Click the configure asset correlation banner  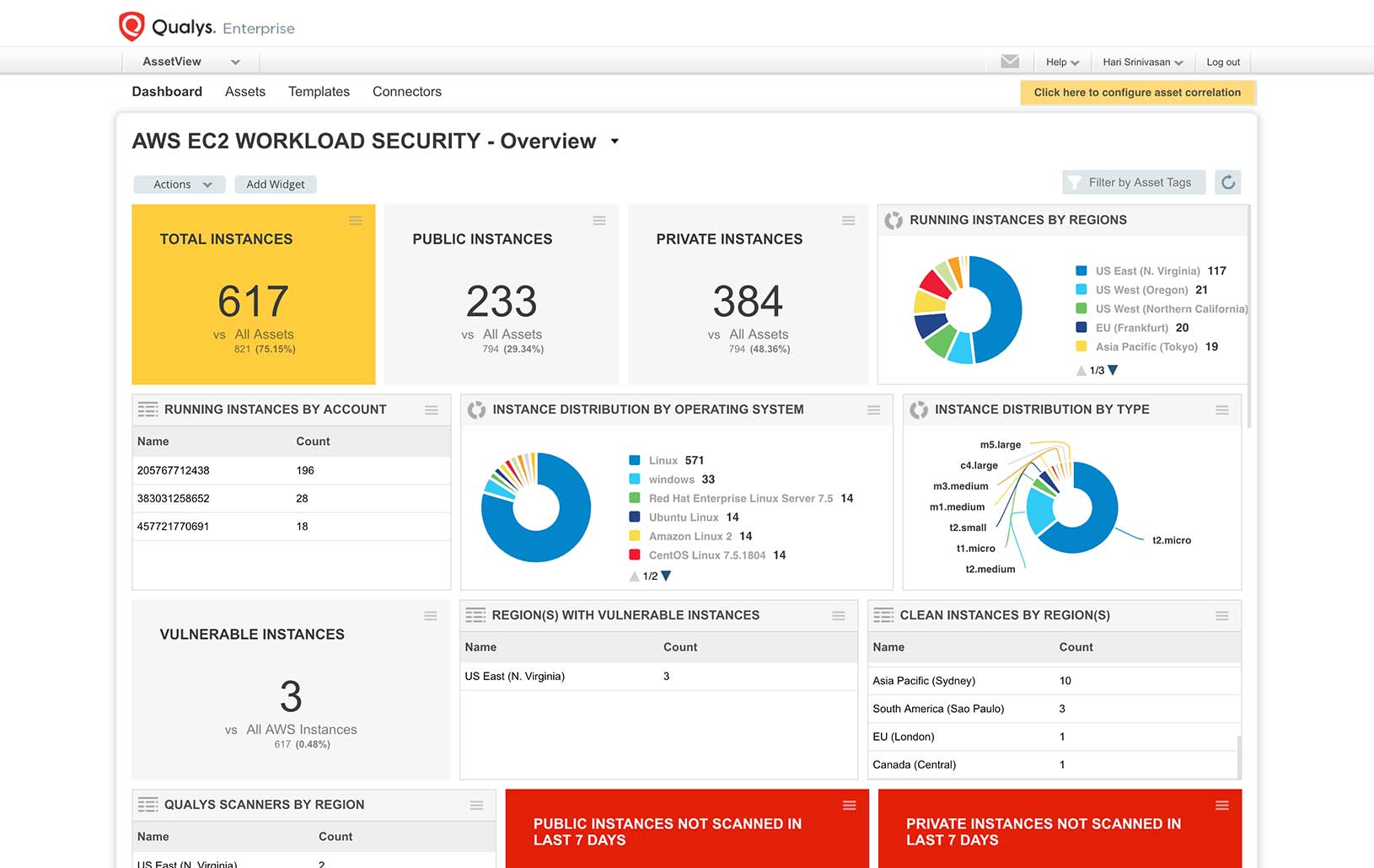tap(1138, 93)
